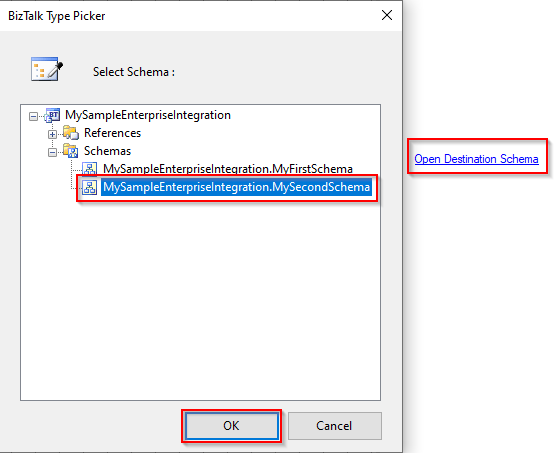Expand the References node

pyautogui.click(x=52, y=134)
